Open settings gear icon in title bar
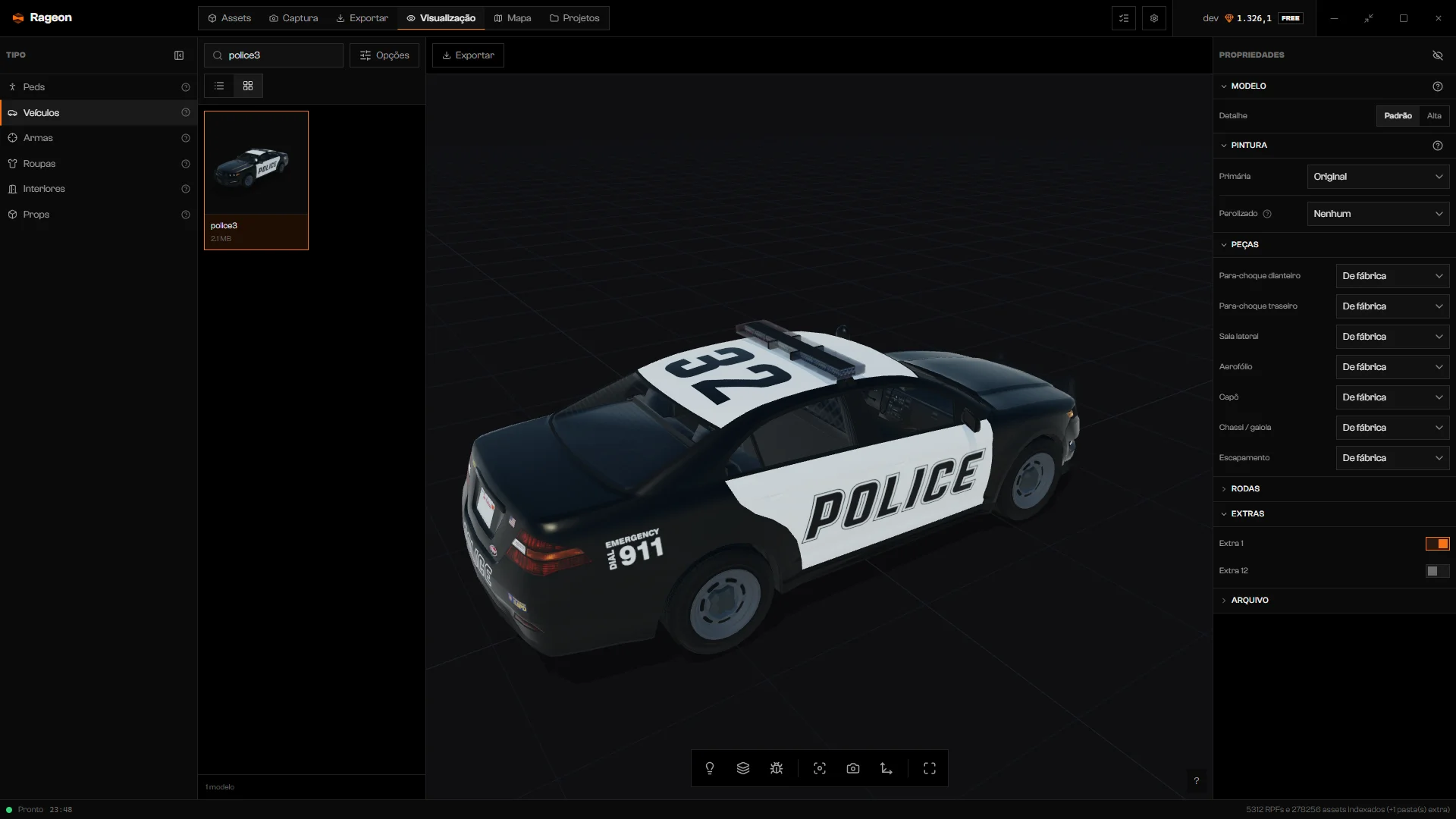The width and height of the screenshot is (1456, 819). [x=1154, y=18]
